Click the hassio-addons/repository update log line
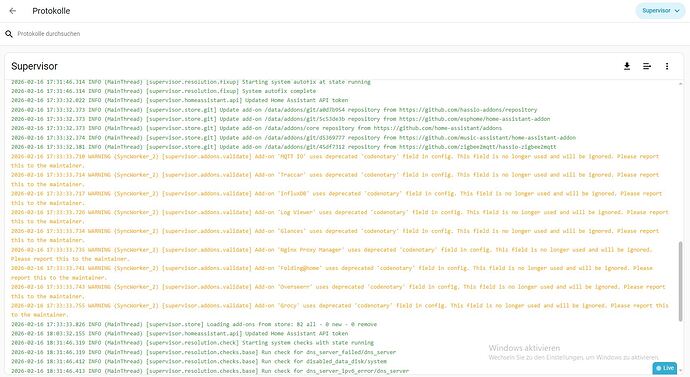The height and width of the screenshot is (377, 690). [274, 110]
